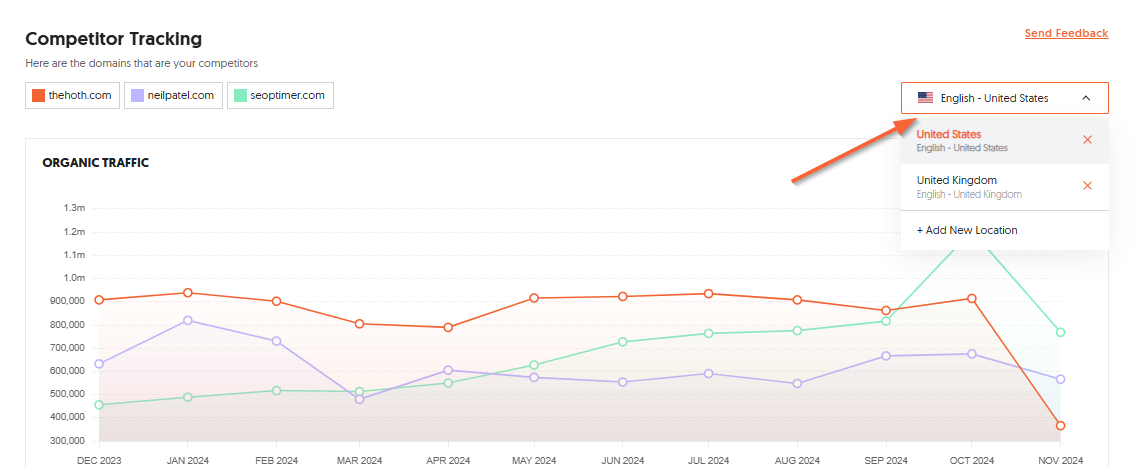
Task: Click thehoth.com data point for Nov 2024
Action: coord(1060,426)
